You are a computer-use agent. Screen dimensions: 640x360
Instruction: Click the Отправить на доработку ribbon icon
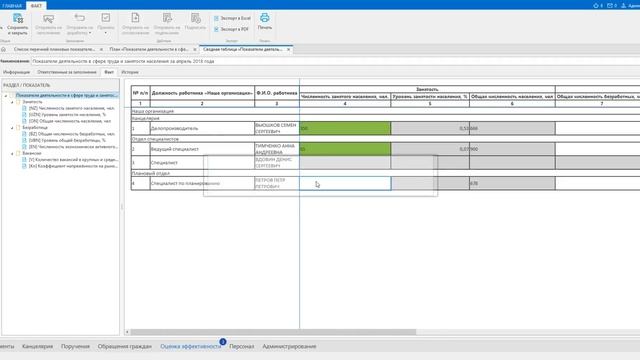point(80,18)
